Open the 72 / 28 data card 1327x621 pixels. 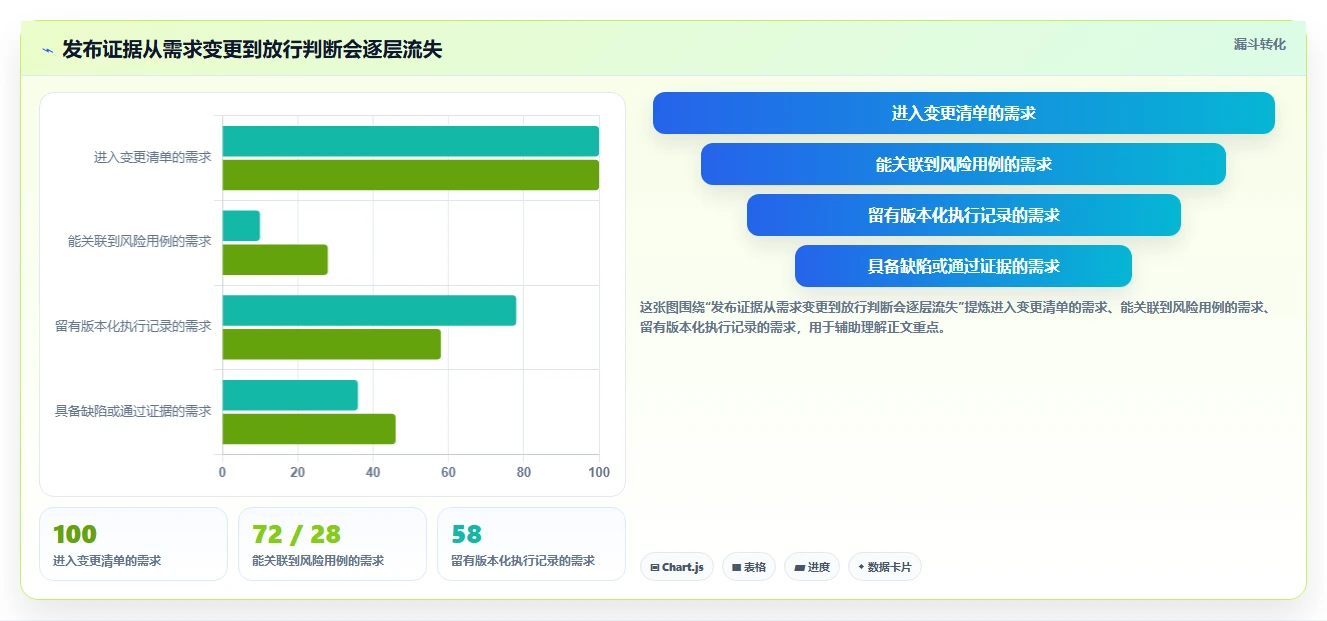click(x=332, y=544)
